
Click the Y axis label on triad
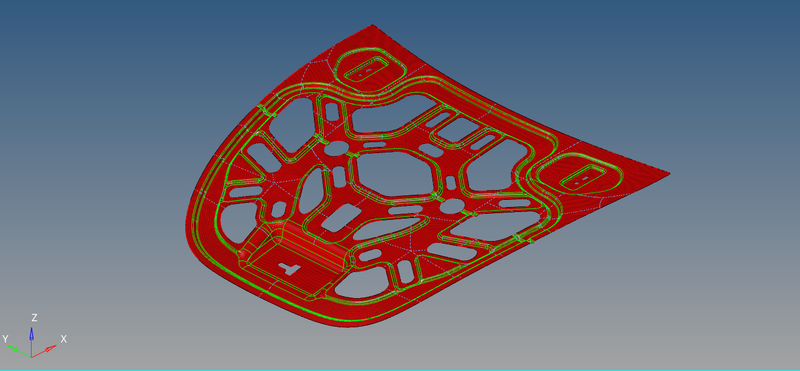tap(6, 339)
